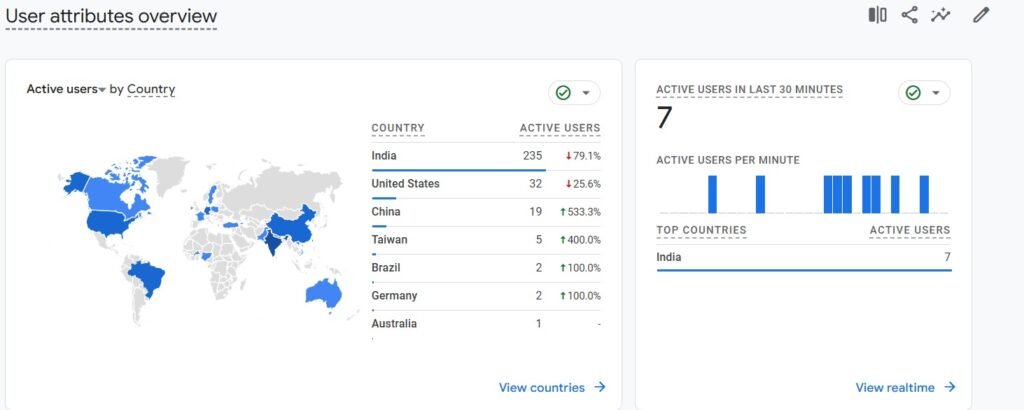1024x410 pixels.
Task: Click green check status on realtime card
Action: click(x=913, y=93)
